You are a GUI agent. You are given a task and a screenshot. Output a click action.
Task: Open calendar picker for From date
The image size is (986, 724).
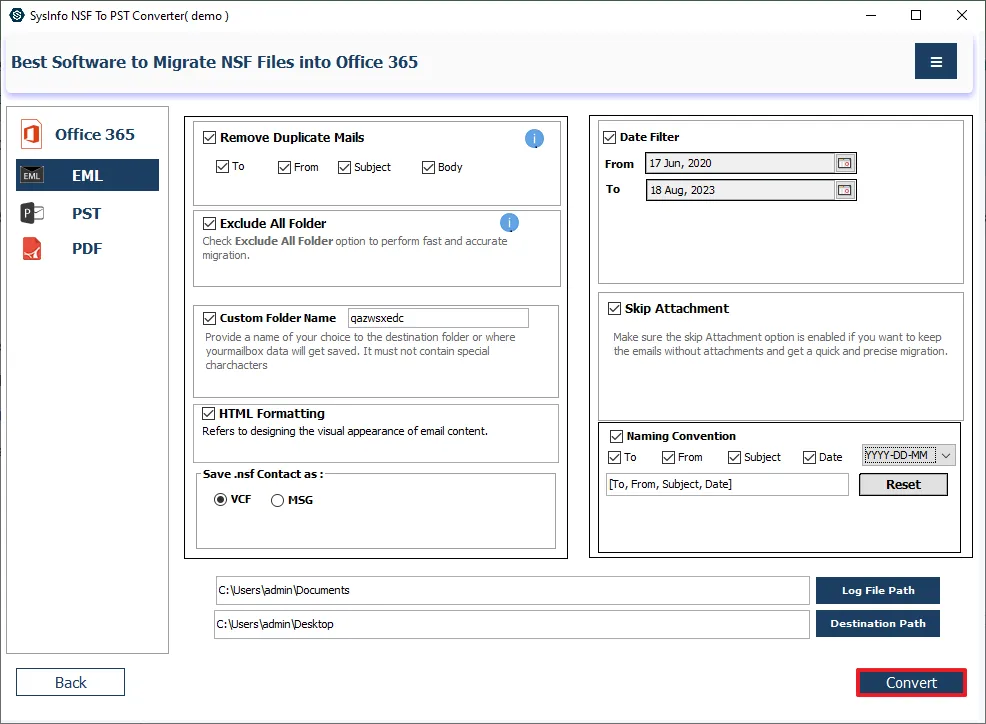pyautogui.click(x=845, y=163)
